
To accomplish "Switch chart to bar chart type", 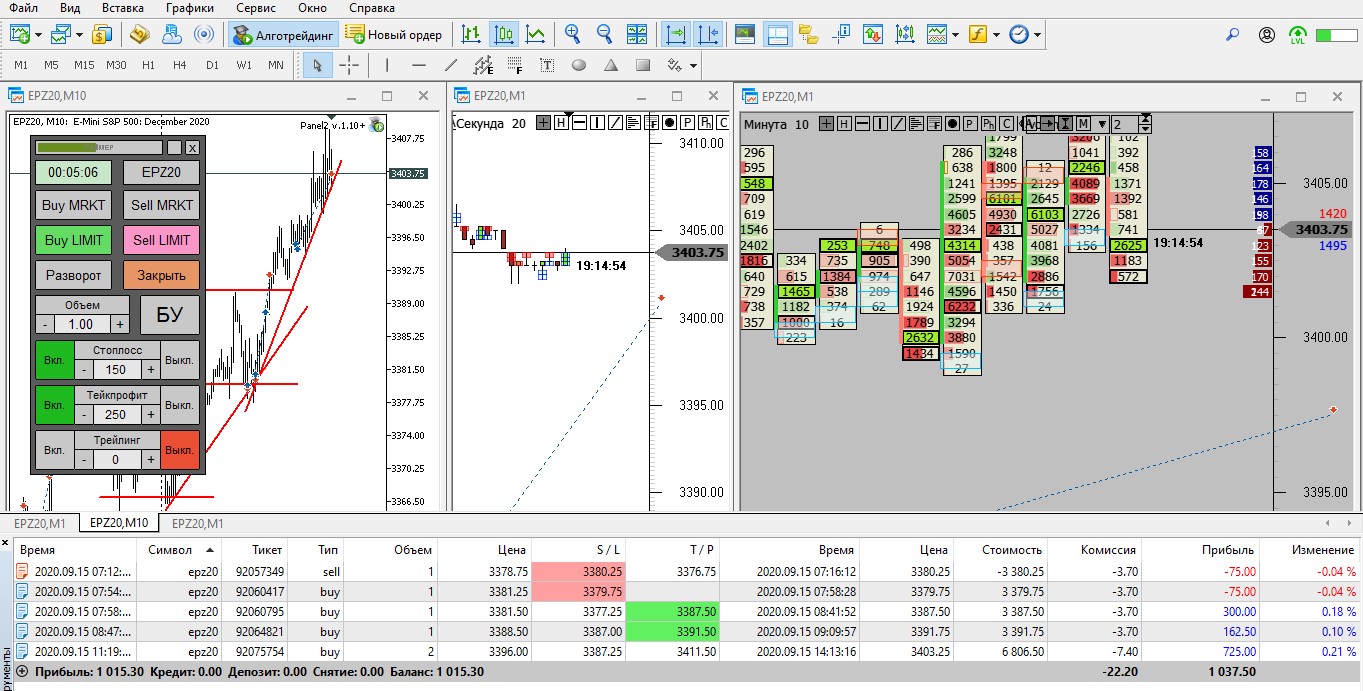I will coord(471,34).
